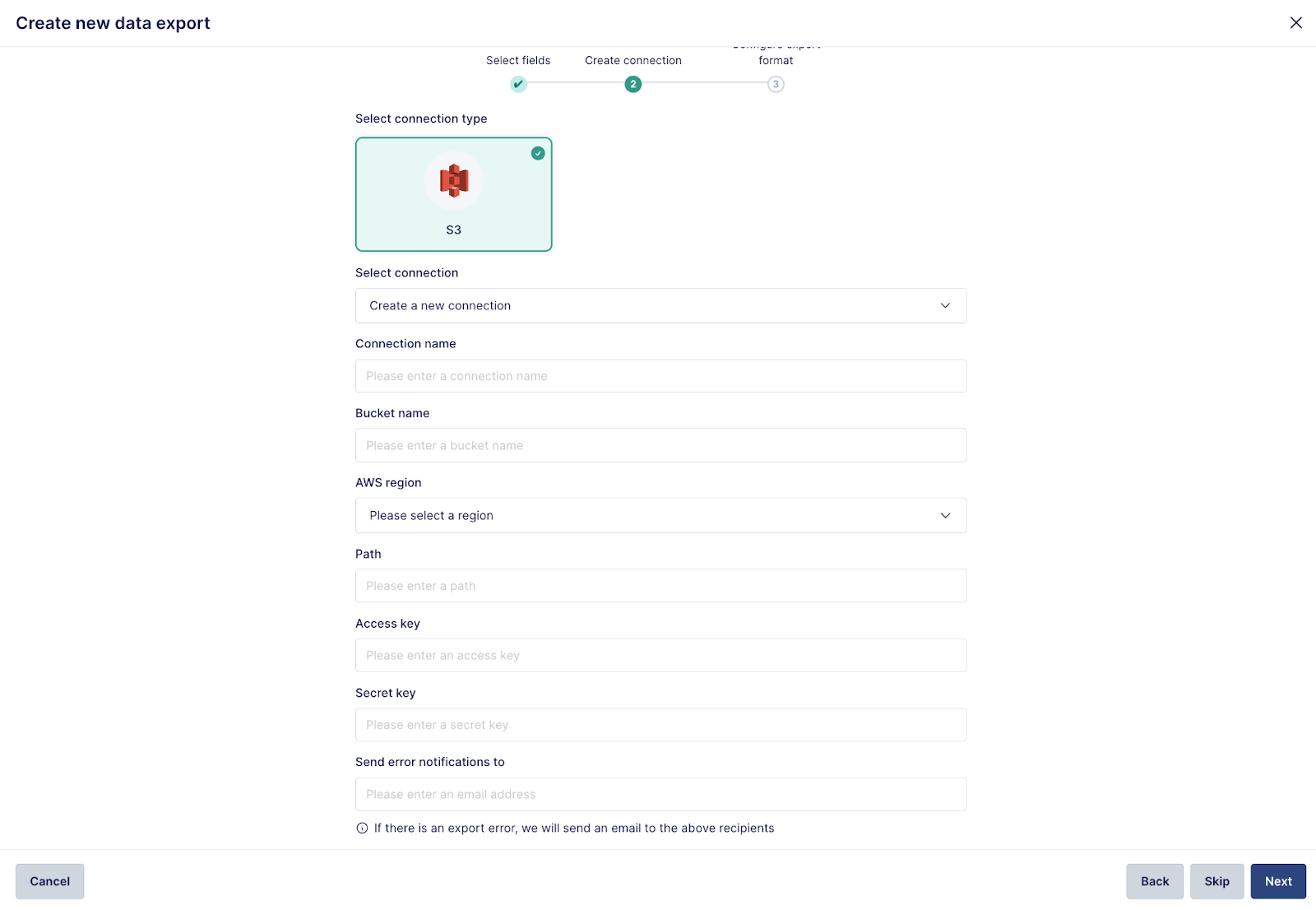Click the Connection name input field

click(660, 375)
